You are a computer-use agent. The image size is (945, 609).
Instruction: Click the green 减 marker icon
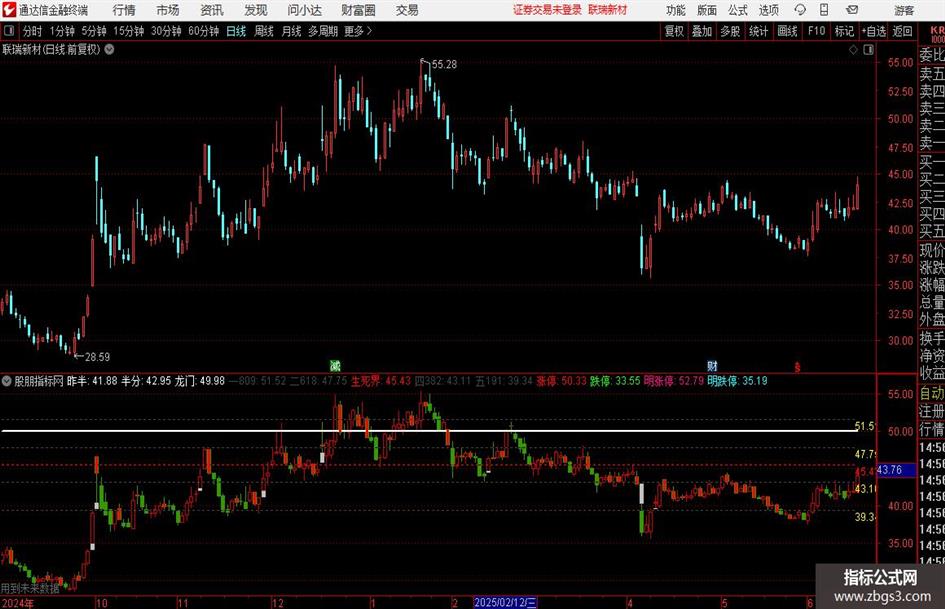point(335,365)
